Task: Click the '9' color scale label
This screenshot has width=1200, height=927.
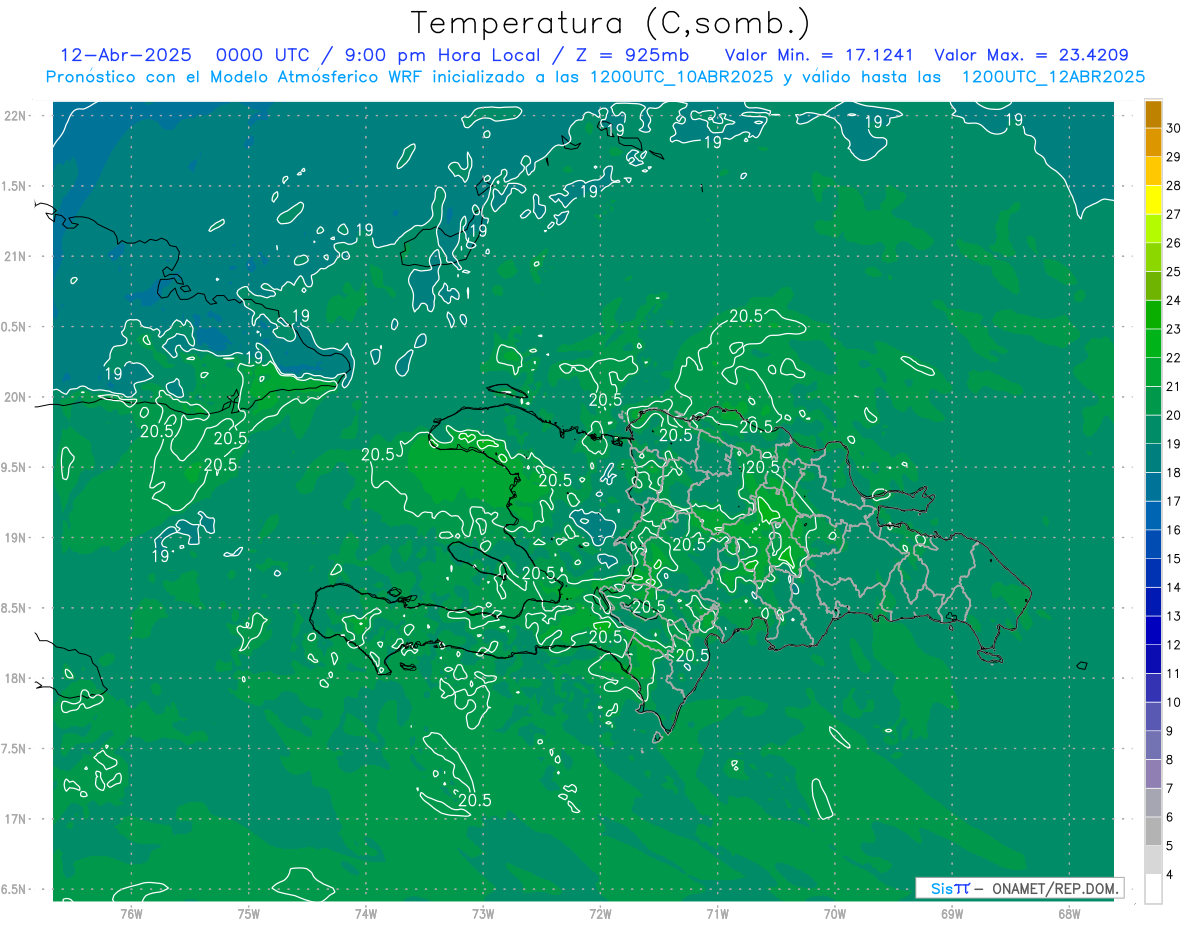Action: [1171, 732]
